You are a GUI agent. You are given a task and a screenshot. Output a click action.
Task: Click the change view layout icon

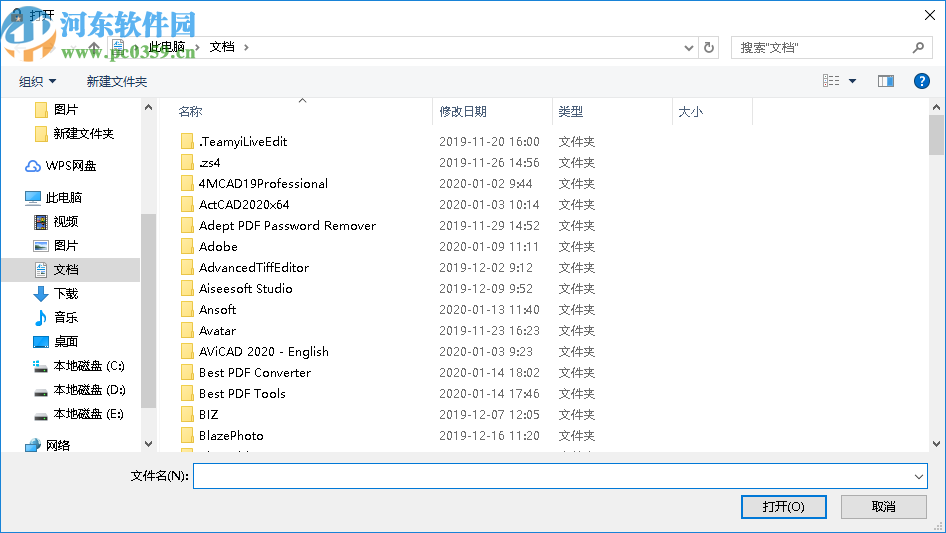831,81
